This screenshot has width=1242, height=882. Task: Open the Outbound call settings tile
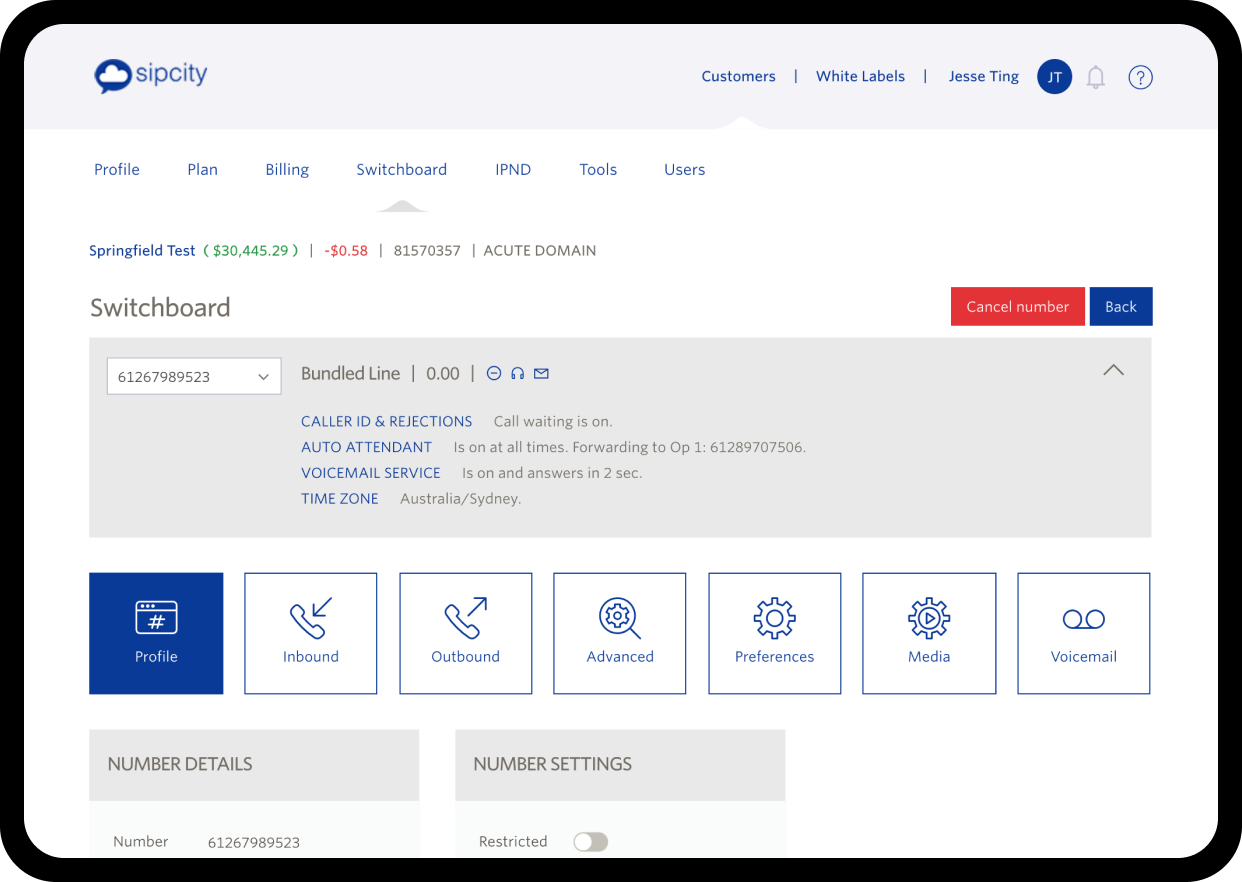(465, 633)
